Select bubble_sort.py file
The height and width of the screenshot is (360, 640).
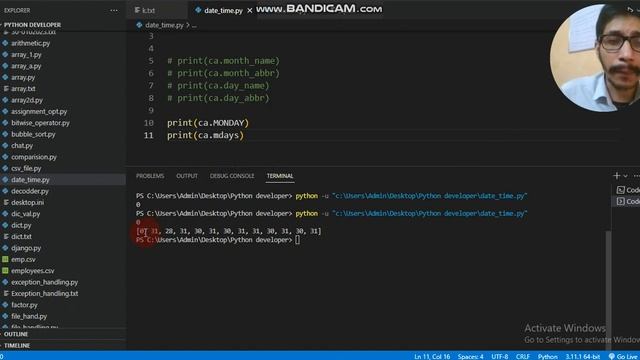click(x=33, y=134)
